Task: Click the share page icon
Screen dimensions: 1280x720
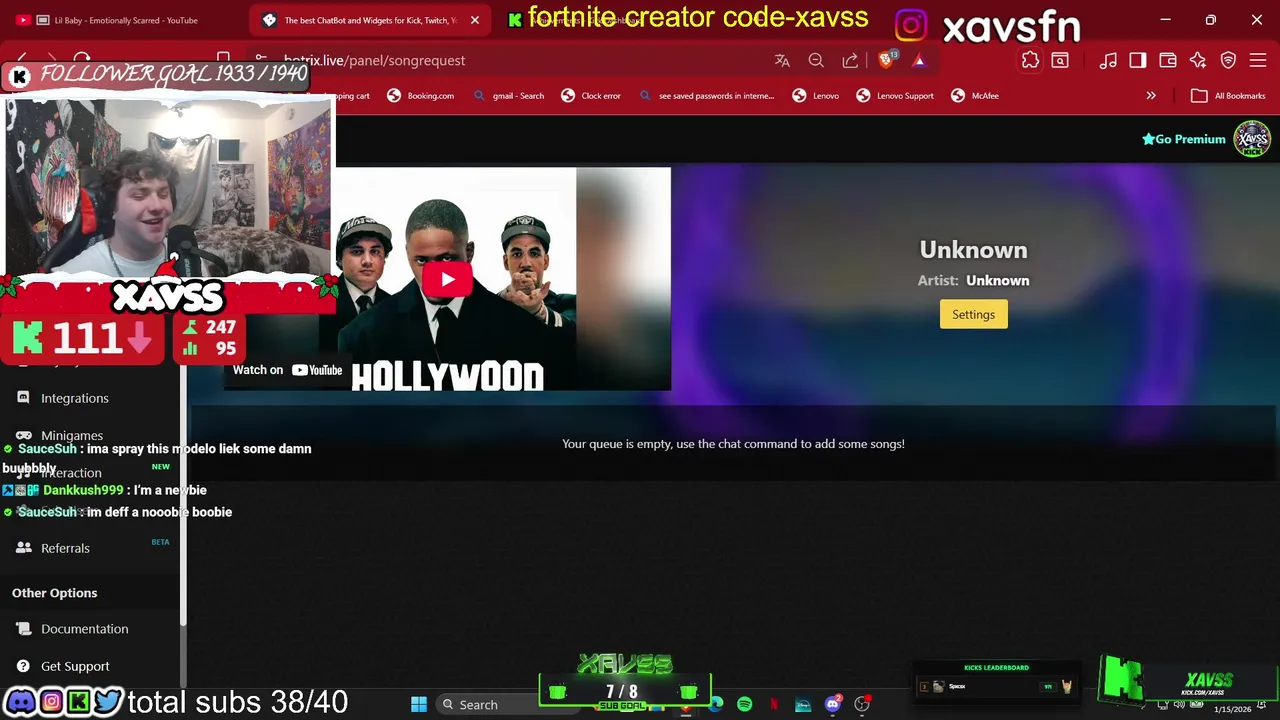Action: [850, 60]
